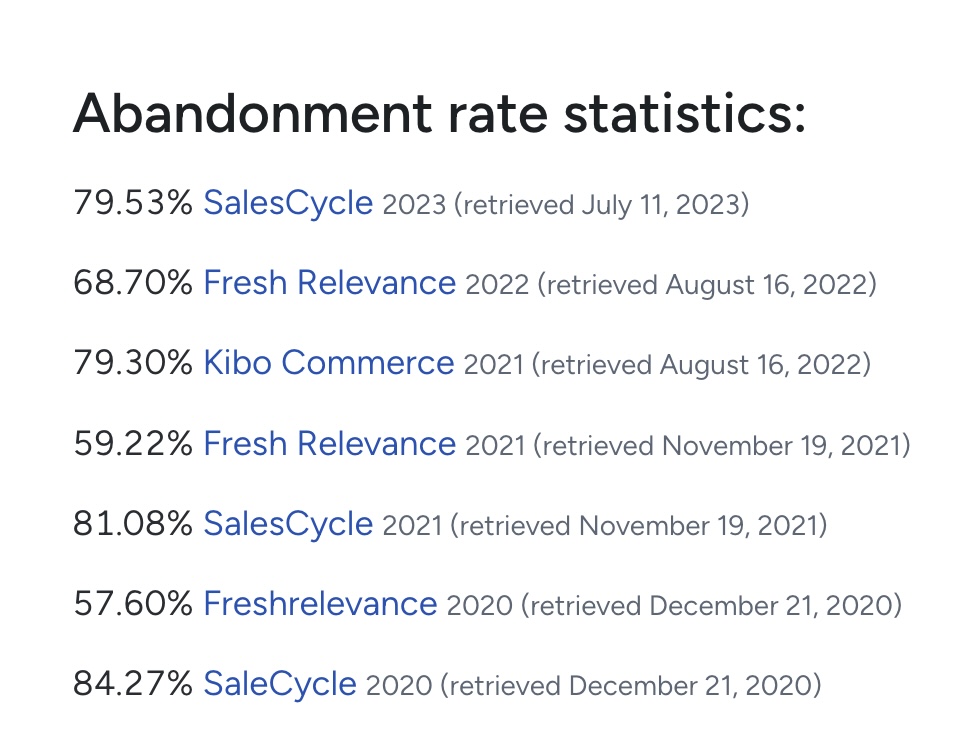Select the 81.08% rate
The height and width of the screenshot is (745, 953).
(x=133, y=524)
